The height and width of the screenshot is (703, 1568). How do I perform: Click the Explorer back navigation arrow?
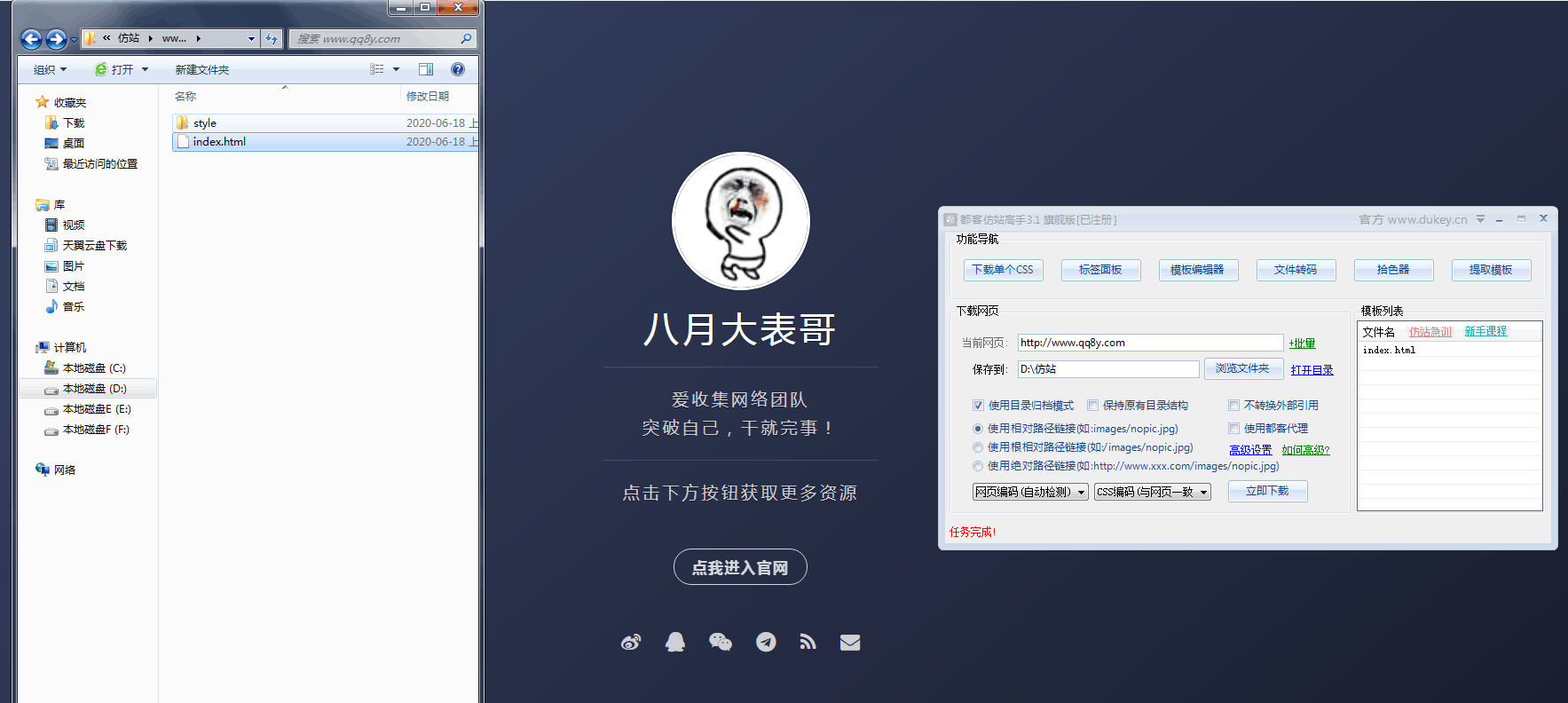coord(31,39)
